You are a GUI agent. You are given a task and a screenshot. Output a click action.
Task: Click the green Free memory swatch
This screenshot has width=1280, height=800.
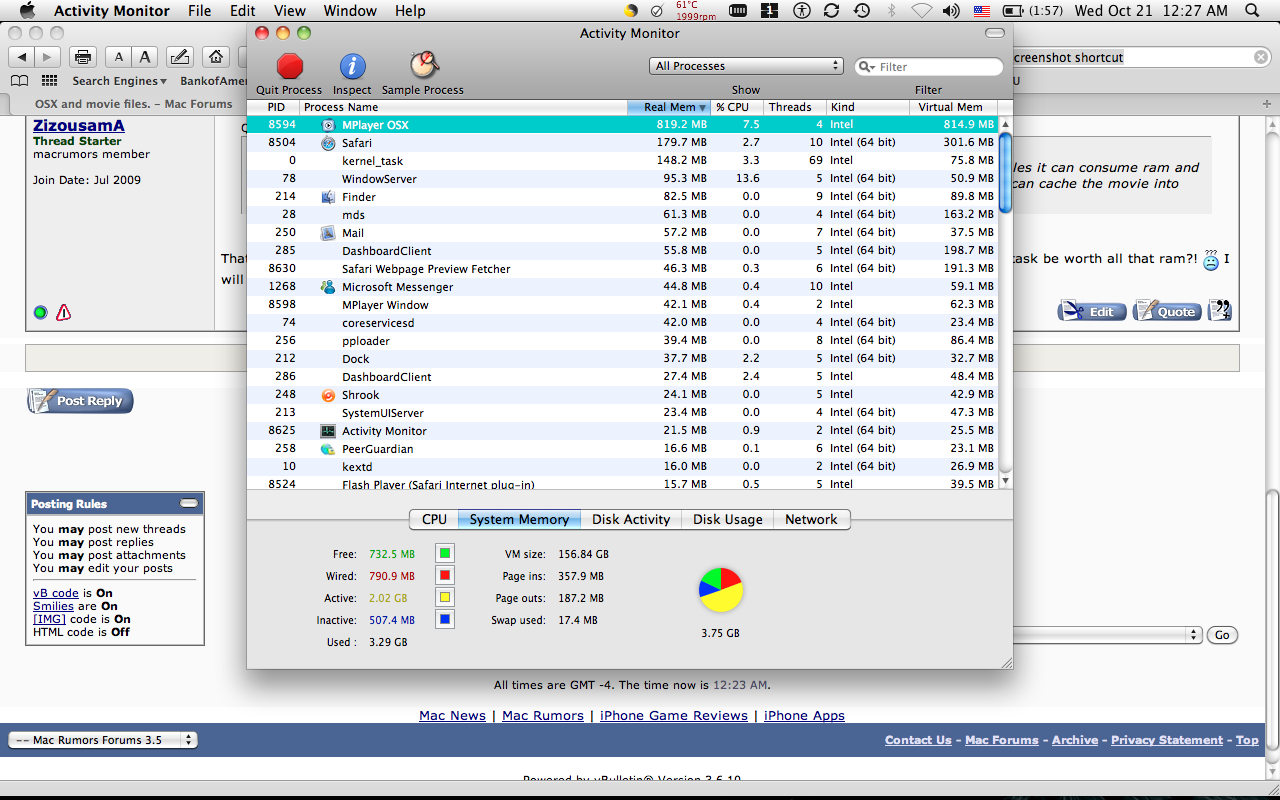[445, 553]
